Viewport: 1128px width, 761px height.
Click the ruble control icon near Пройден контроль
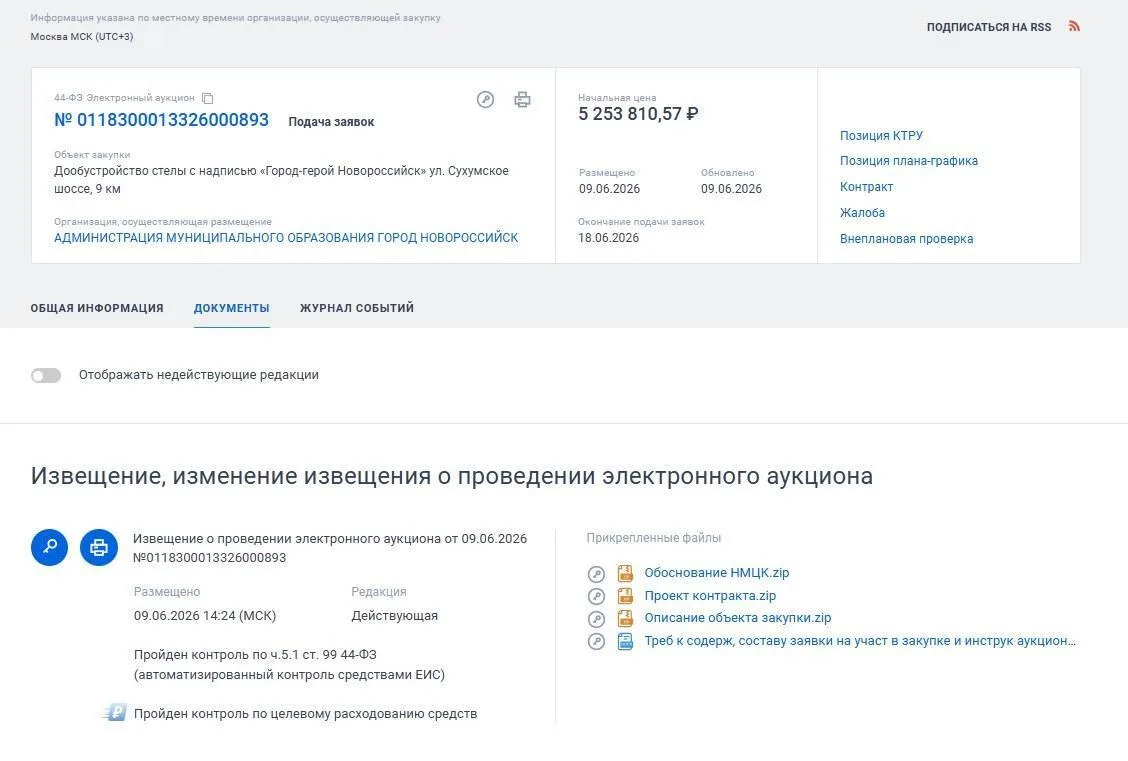(x=114, y=713)
